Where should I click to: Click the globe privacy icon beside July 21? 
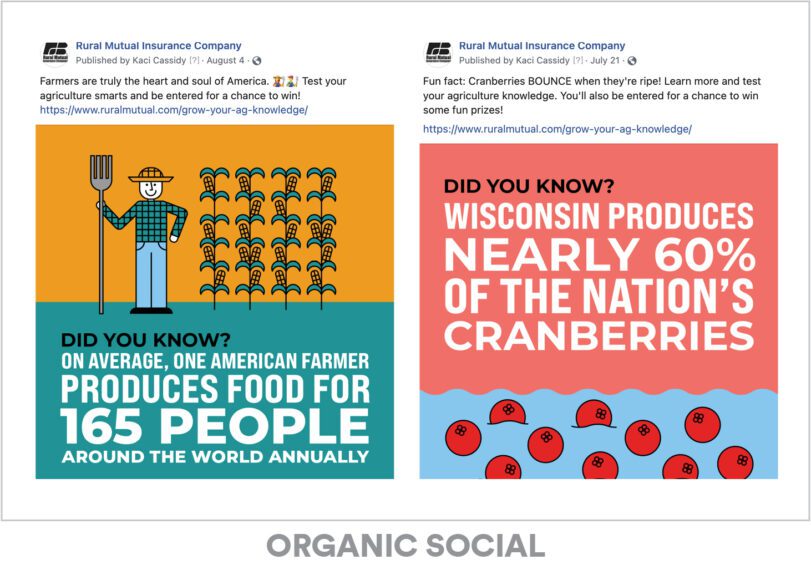(x=631, y=61)
